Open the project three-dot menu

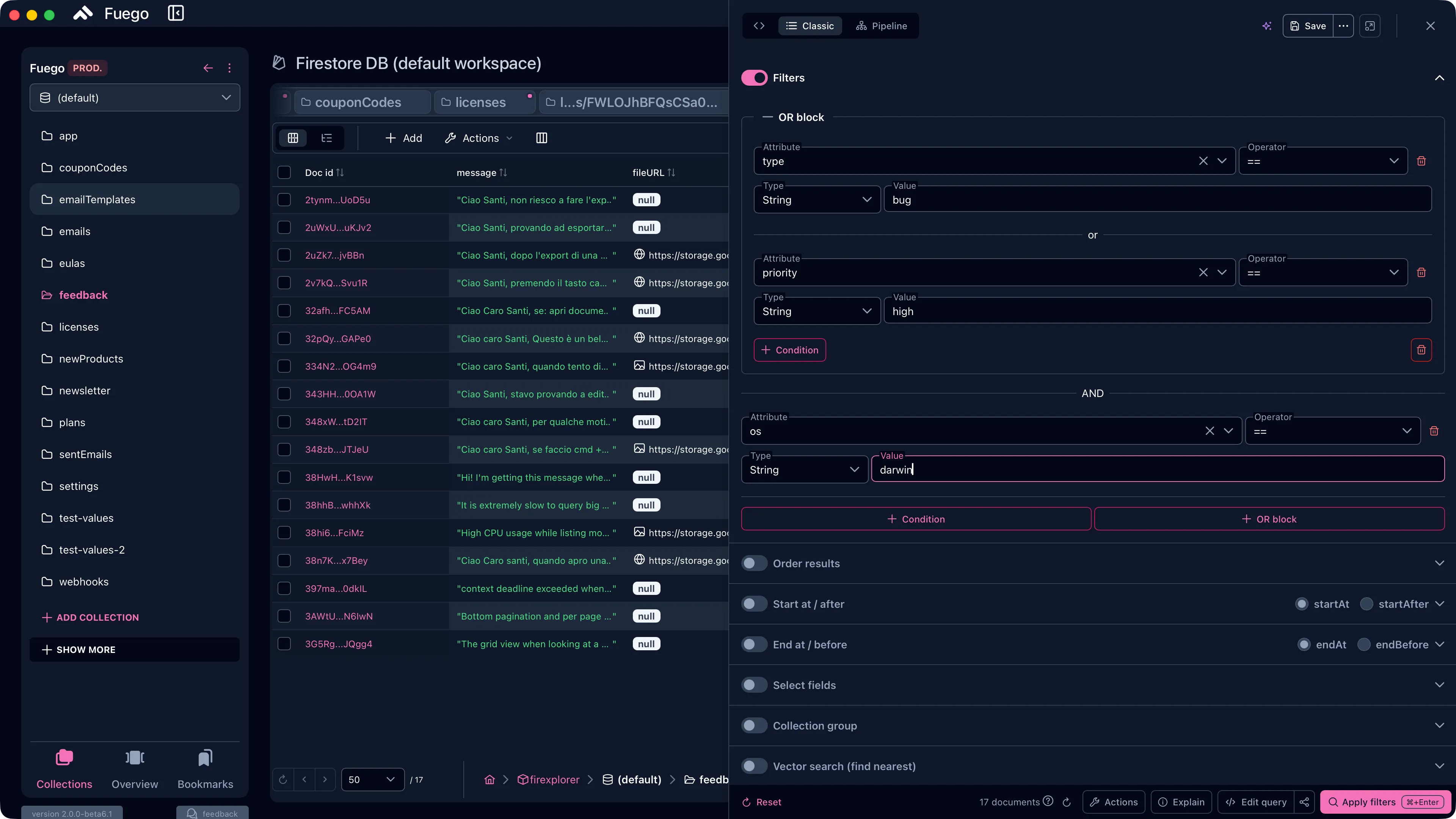pos(229,68)
